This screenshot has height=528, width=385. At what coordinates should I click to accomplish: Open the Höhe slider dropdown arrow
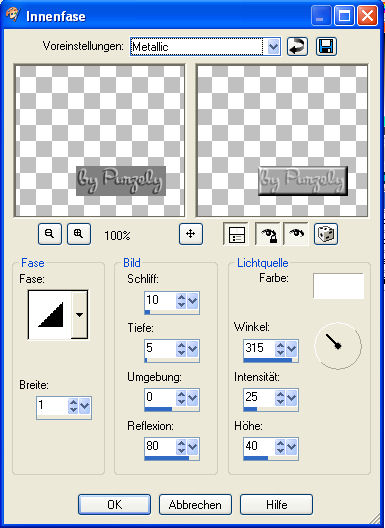pos(291,447)
